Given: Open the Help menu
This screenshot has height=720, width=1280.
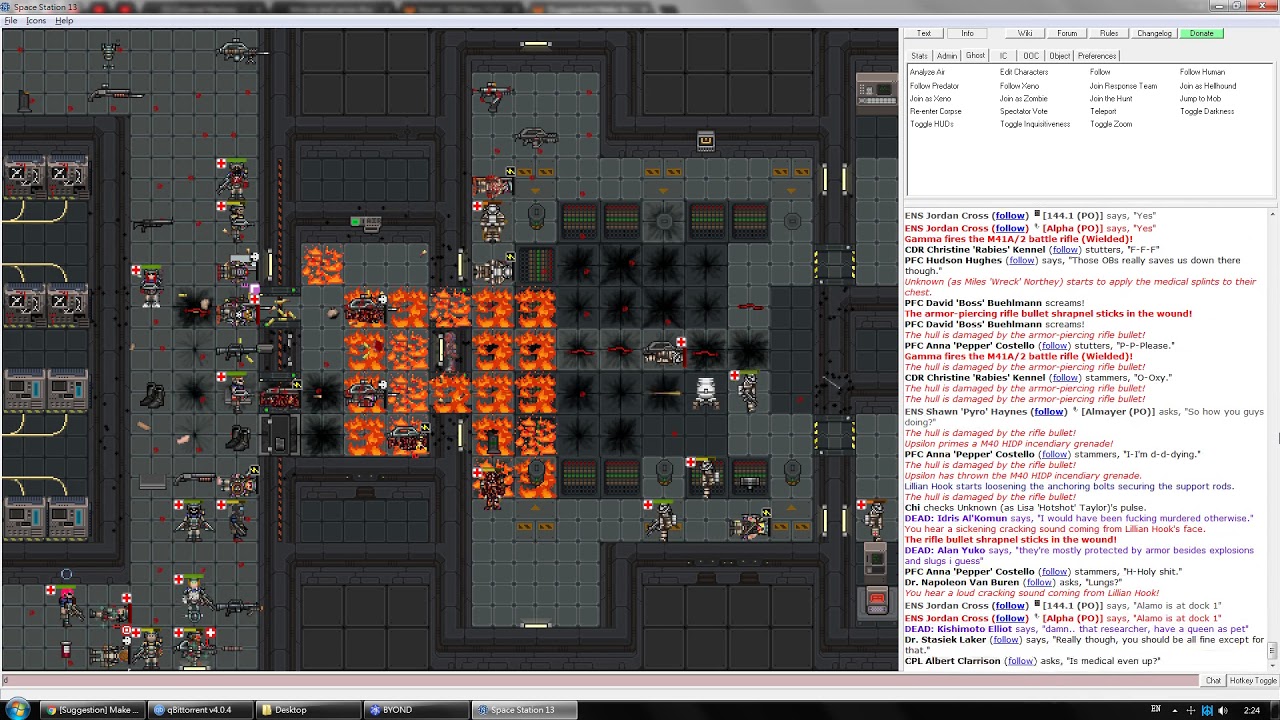Looking at the screenshot, I should pos(64,21).
